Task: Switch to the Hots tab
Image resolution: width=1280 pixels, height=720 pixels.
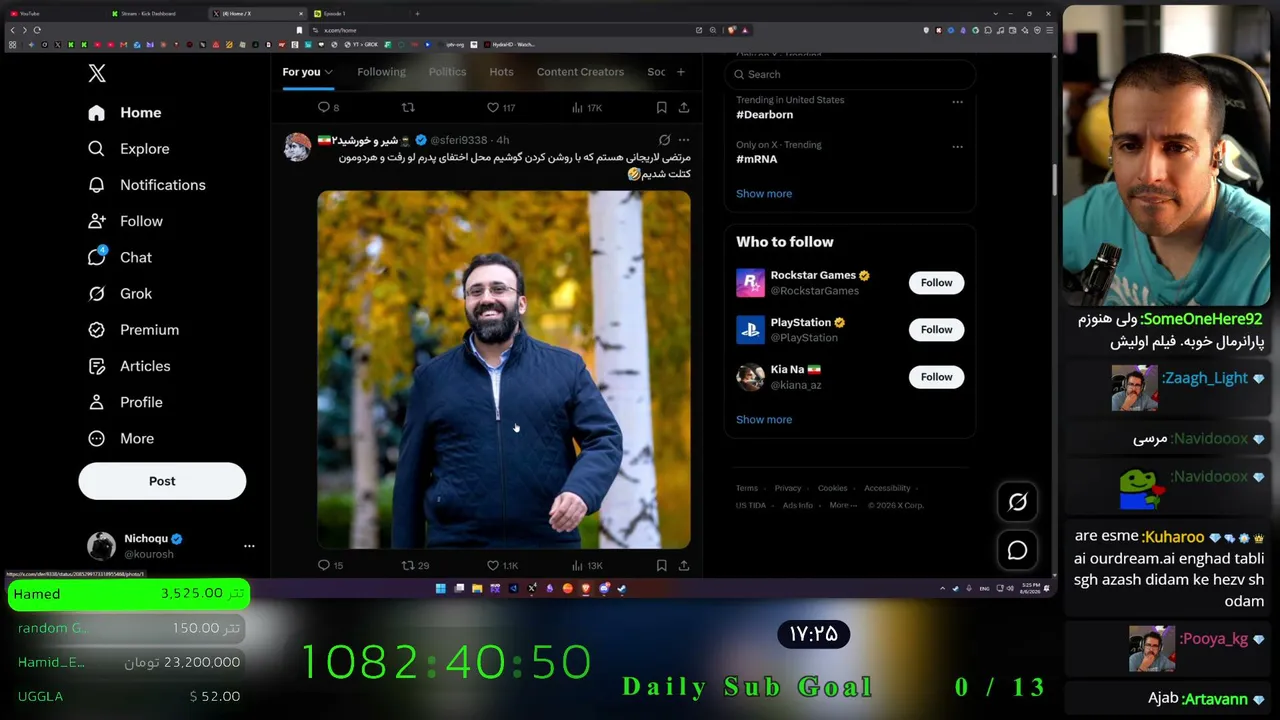Action: click(x=501, y=72)
